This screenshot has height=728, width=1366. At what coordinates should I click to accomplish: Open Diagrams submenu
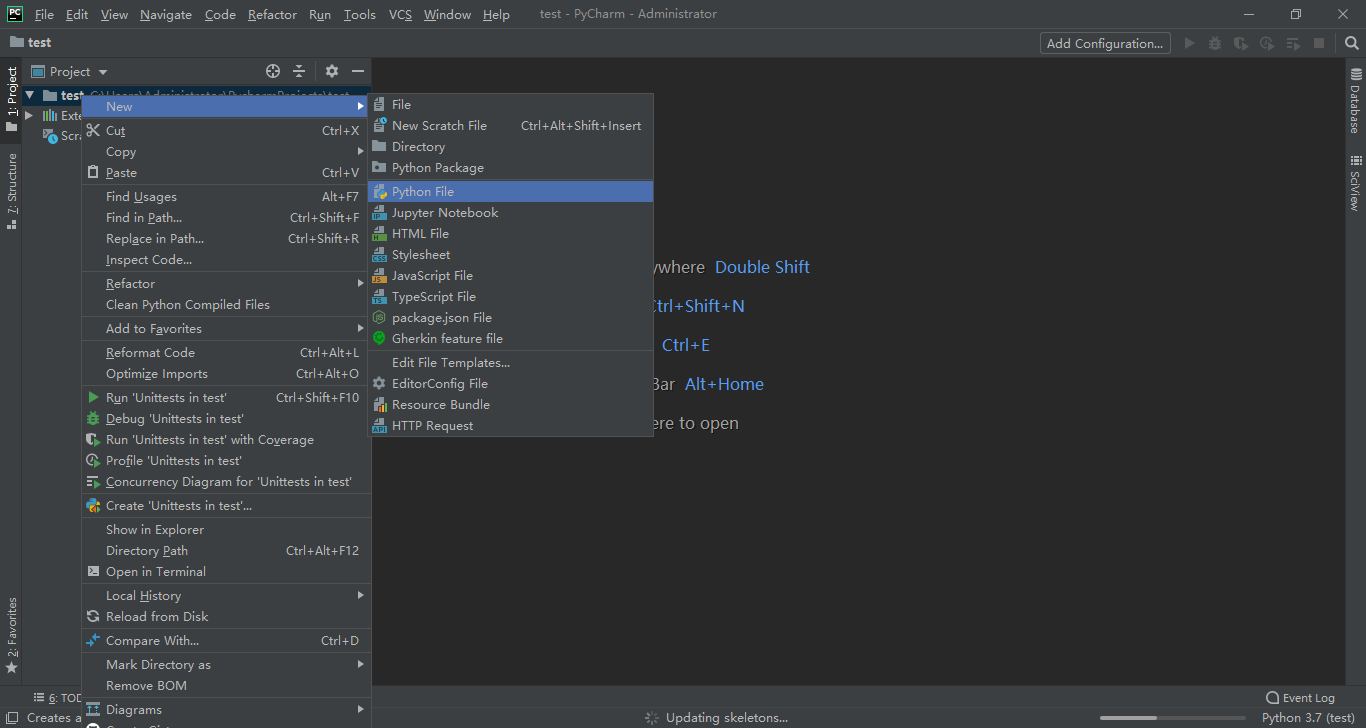pyautogui.click(x=226, y=709)
